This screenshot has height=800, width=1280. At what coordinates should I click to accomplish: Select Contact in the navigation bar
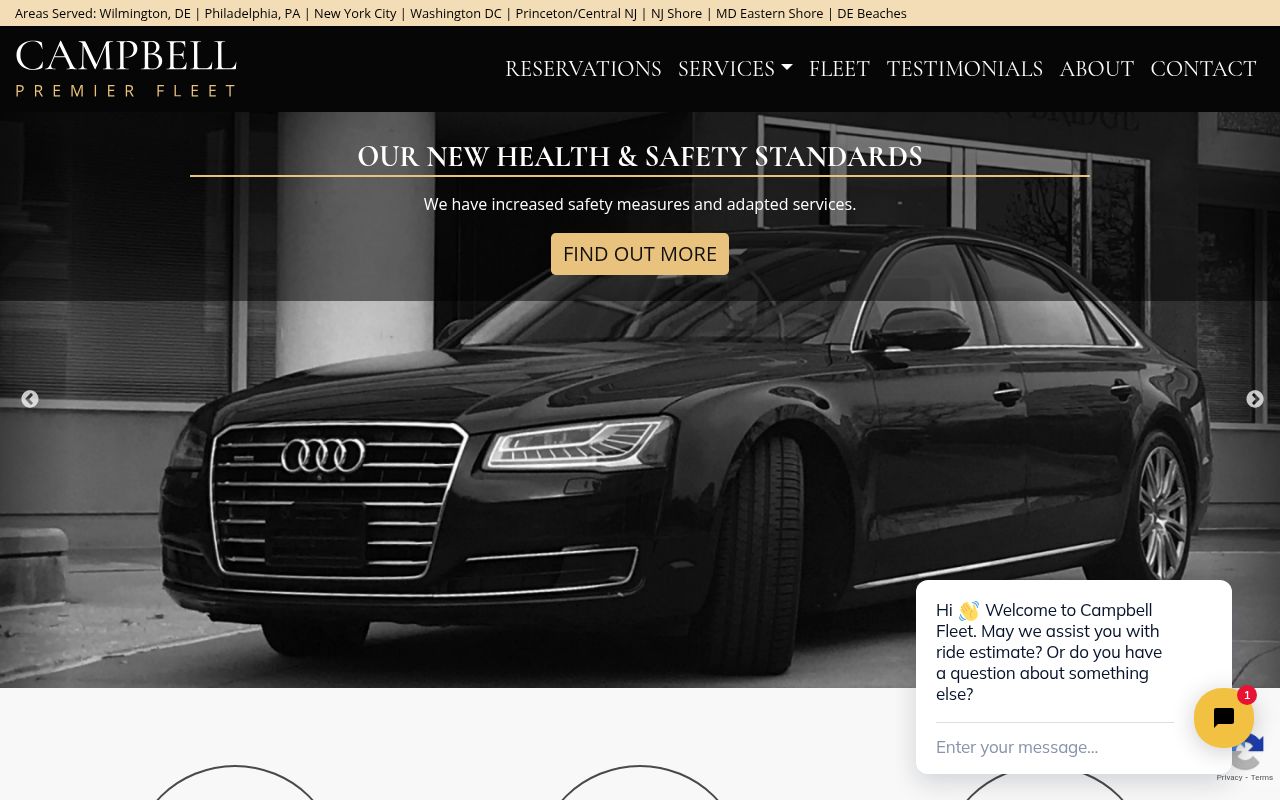click(x=1203, y=69)
